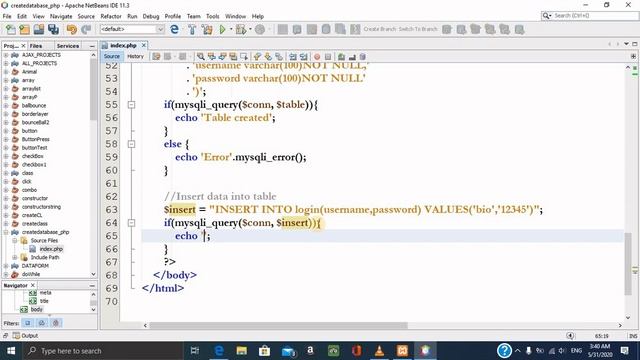The width and height of the screenshot is (640, 360).
Task: Click the editor horizontal scrollbar thumb
Action: [x=278, y=325]
